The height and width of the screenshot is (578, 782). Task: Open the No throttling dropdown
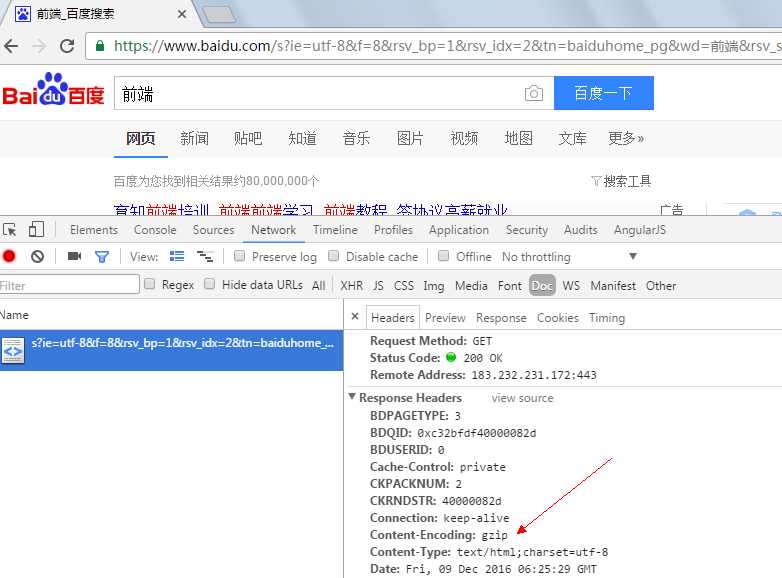570,257
